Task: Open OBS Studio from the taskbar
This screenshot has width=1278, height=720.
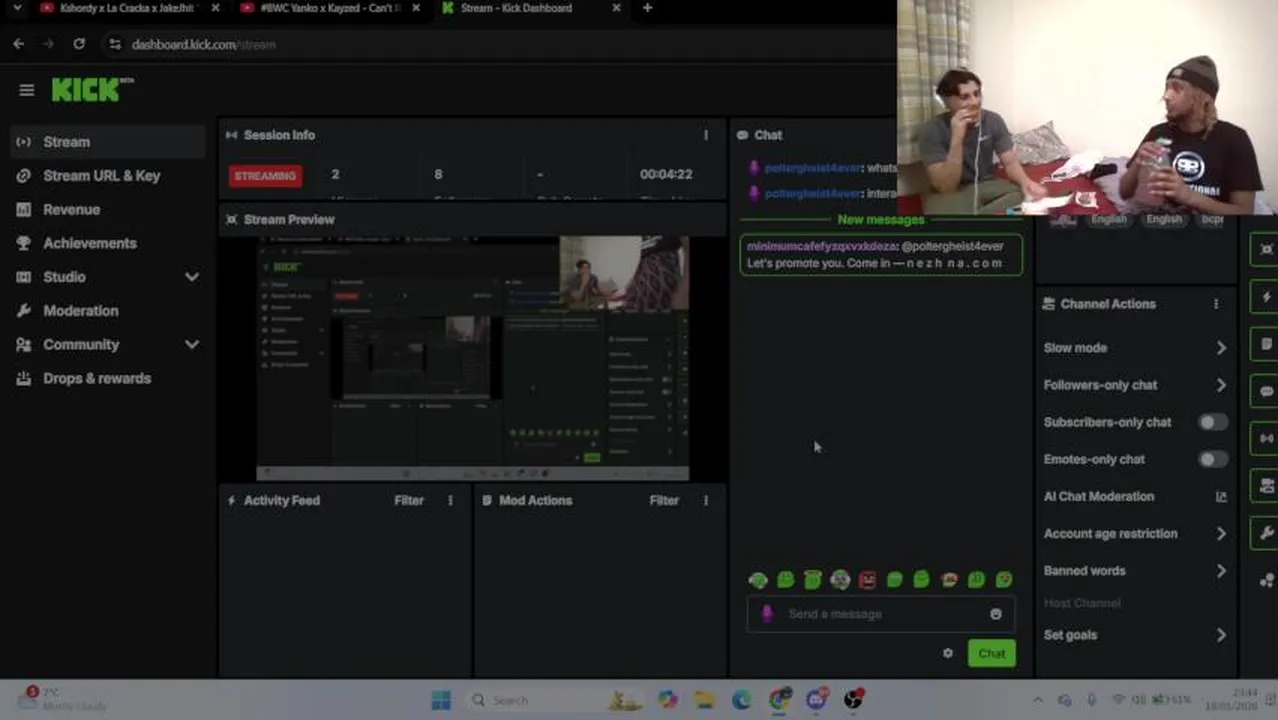Action: [x=853, y=700]
